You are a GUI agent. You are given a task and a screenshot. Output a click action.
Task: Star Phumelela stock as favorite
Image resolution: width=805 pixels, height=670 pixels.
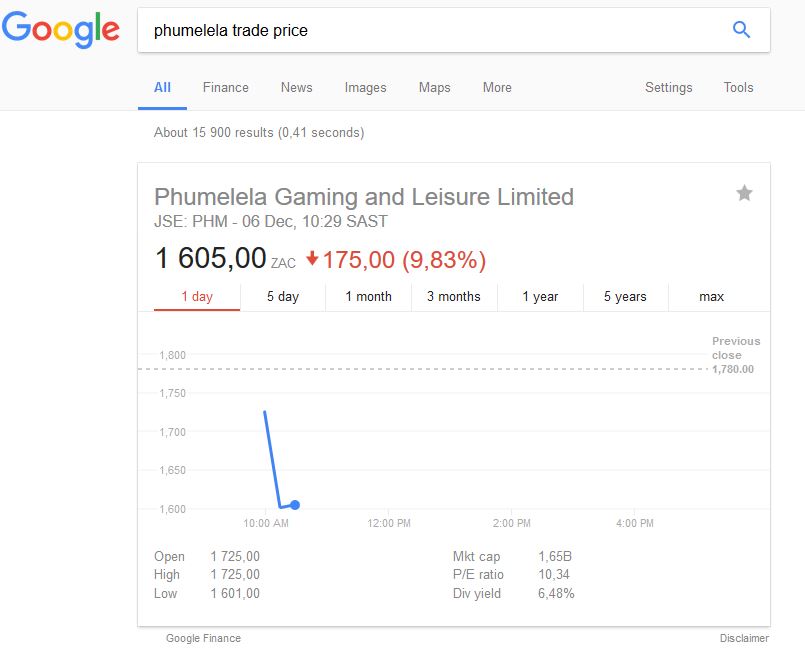744,193
